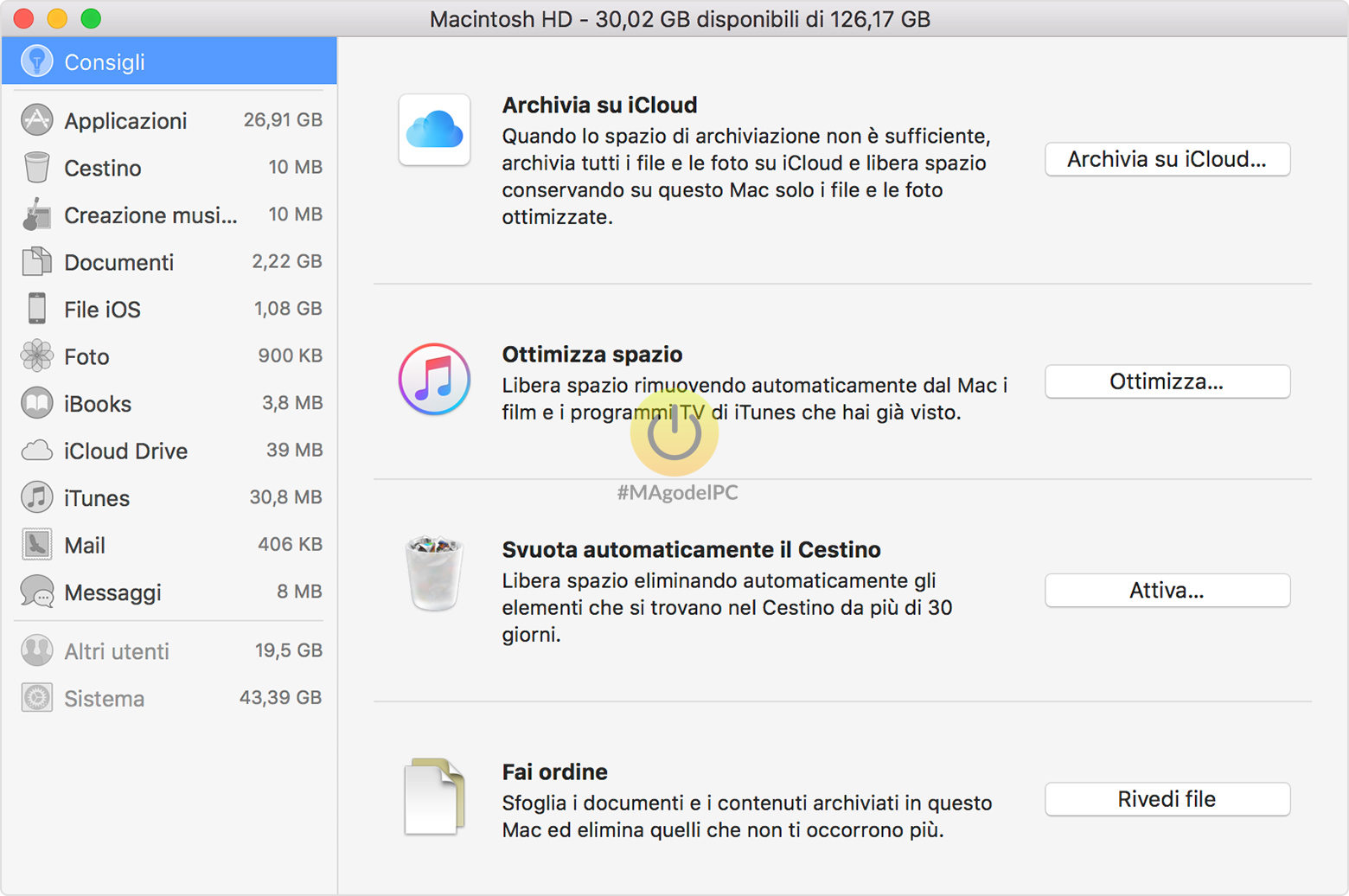Click the large iTunes icon beside Ottimizza spazio
Screen dimensions: 1349x896
coord(434,379)
